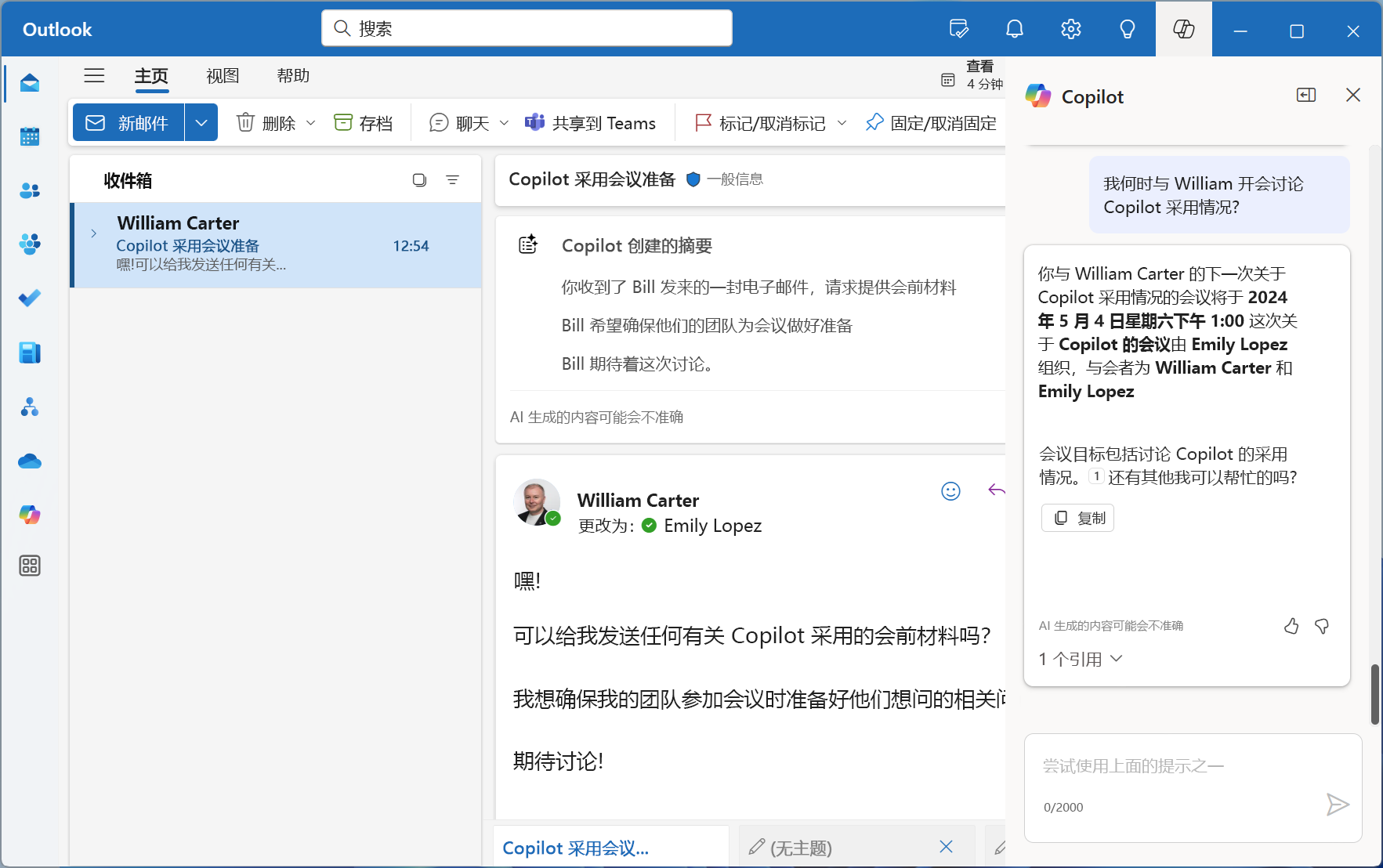Open the notifications bell
Screen dimensions: 1383x868
point(1015,29)
